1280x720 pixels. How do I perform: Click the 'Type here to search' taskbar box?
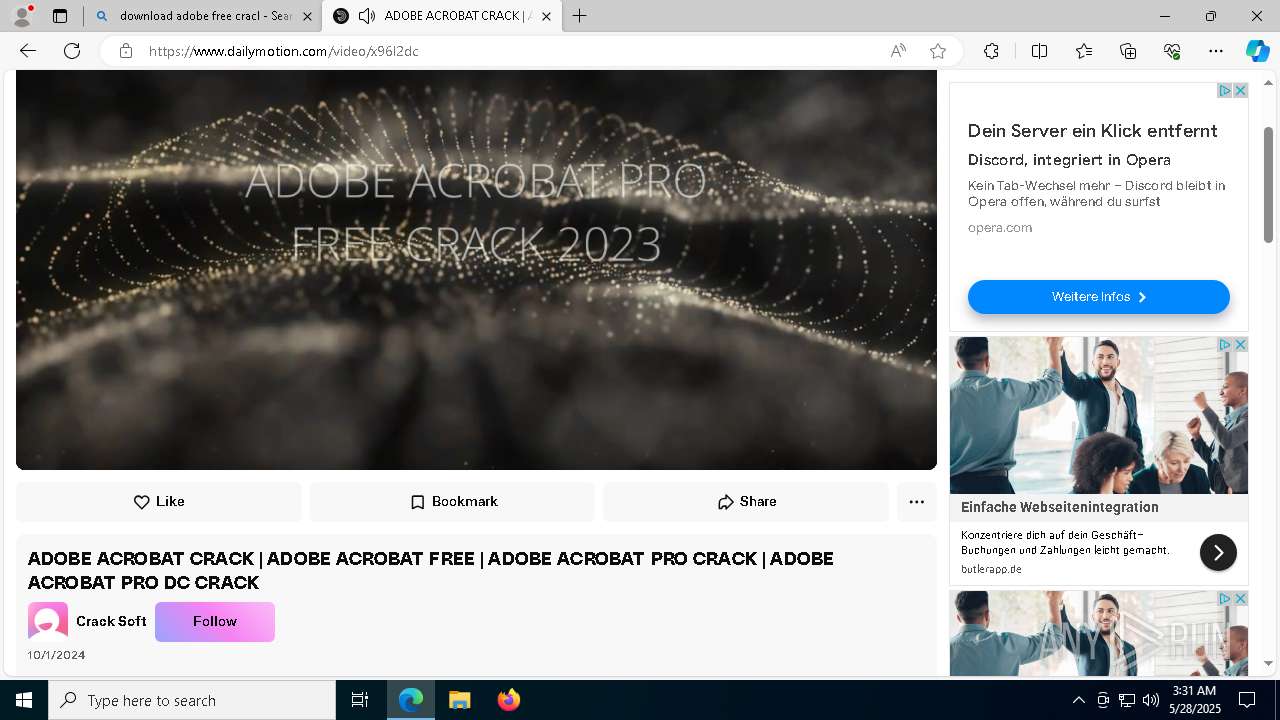pos(192,700)
